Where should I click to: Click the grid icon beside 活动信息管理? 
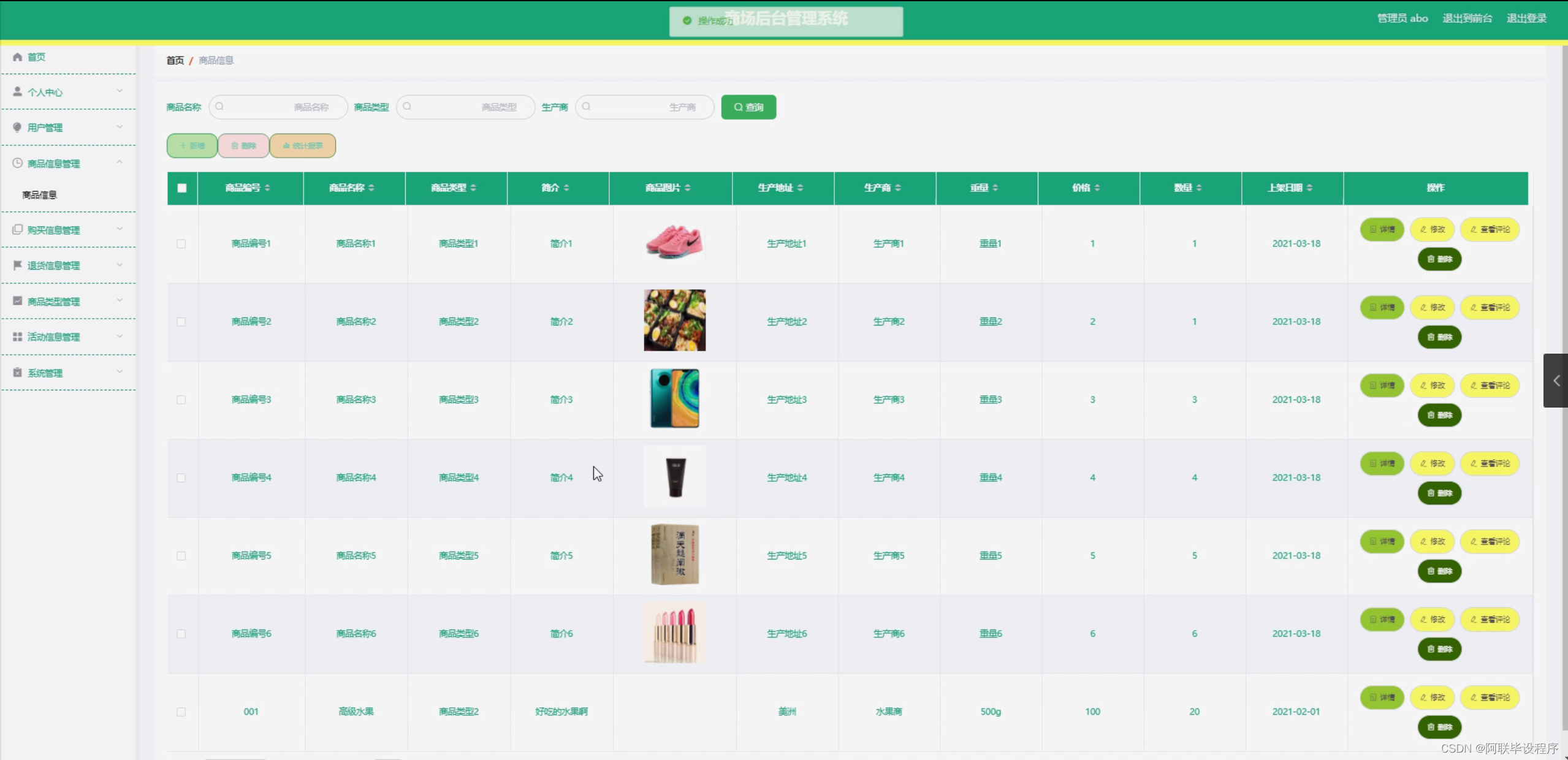click(x=17, y=336)
